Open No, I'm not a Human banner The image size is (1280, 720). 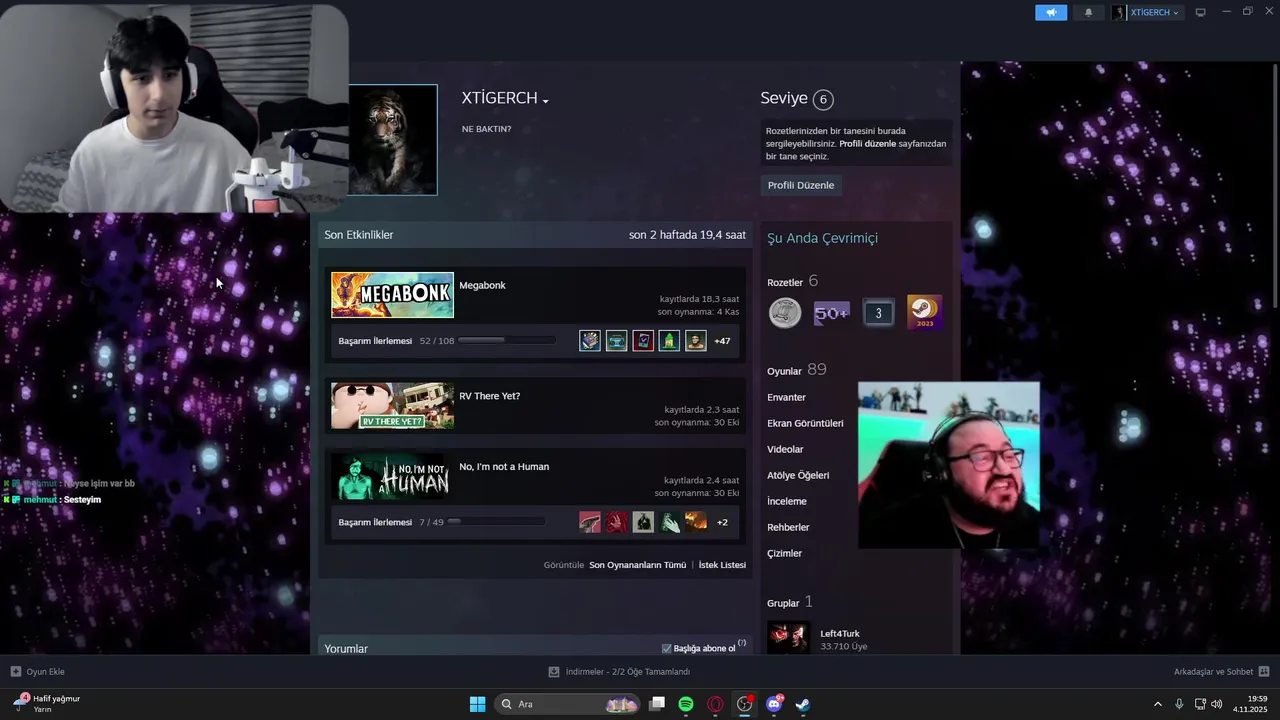point(392,477)
